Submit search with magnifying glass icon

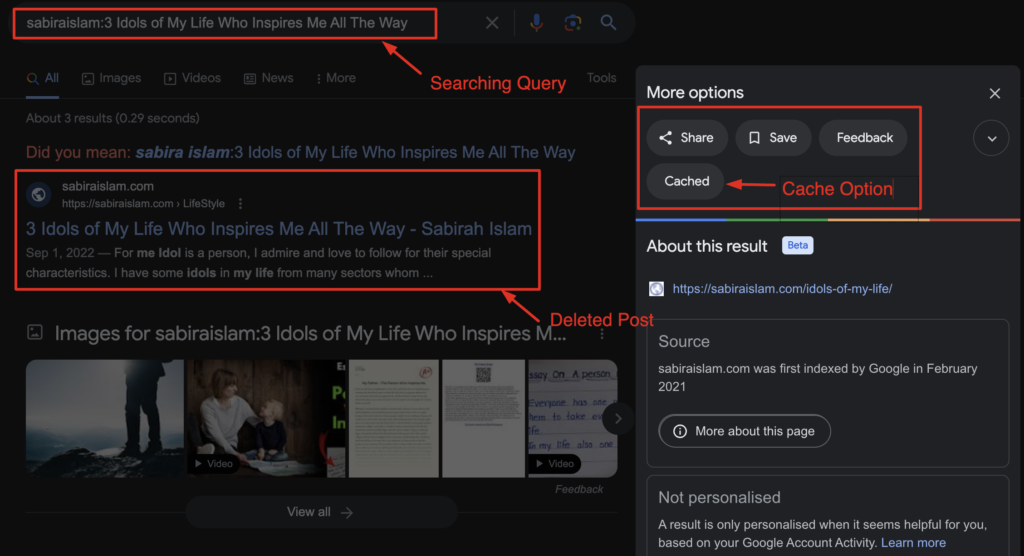(x=608, y=23)
